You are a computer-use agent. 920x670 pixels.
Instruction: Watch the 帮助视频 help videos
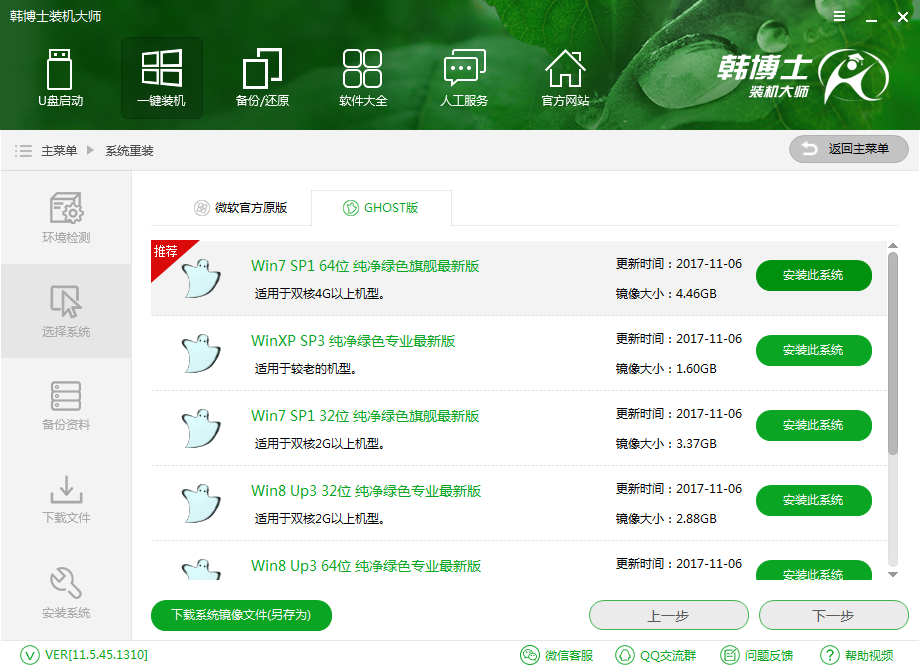(x=868, y=655)
